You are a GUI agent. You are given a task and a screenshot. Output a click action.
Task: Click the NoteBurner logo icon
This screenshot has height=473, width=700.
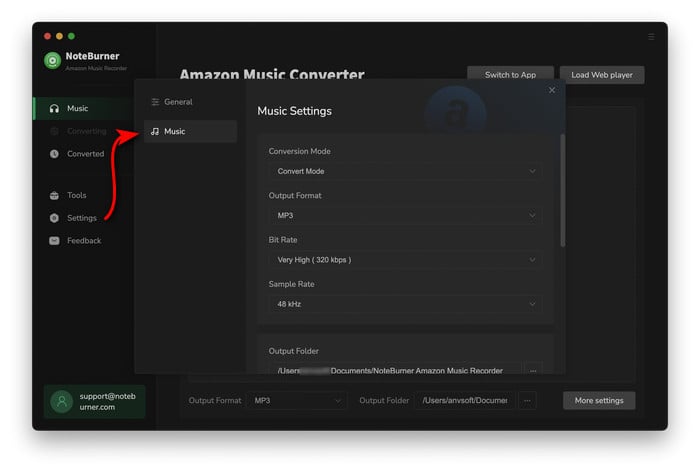click(x=52, y=60)
